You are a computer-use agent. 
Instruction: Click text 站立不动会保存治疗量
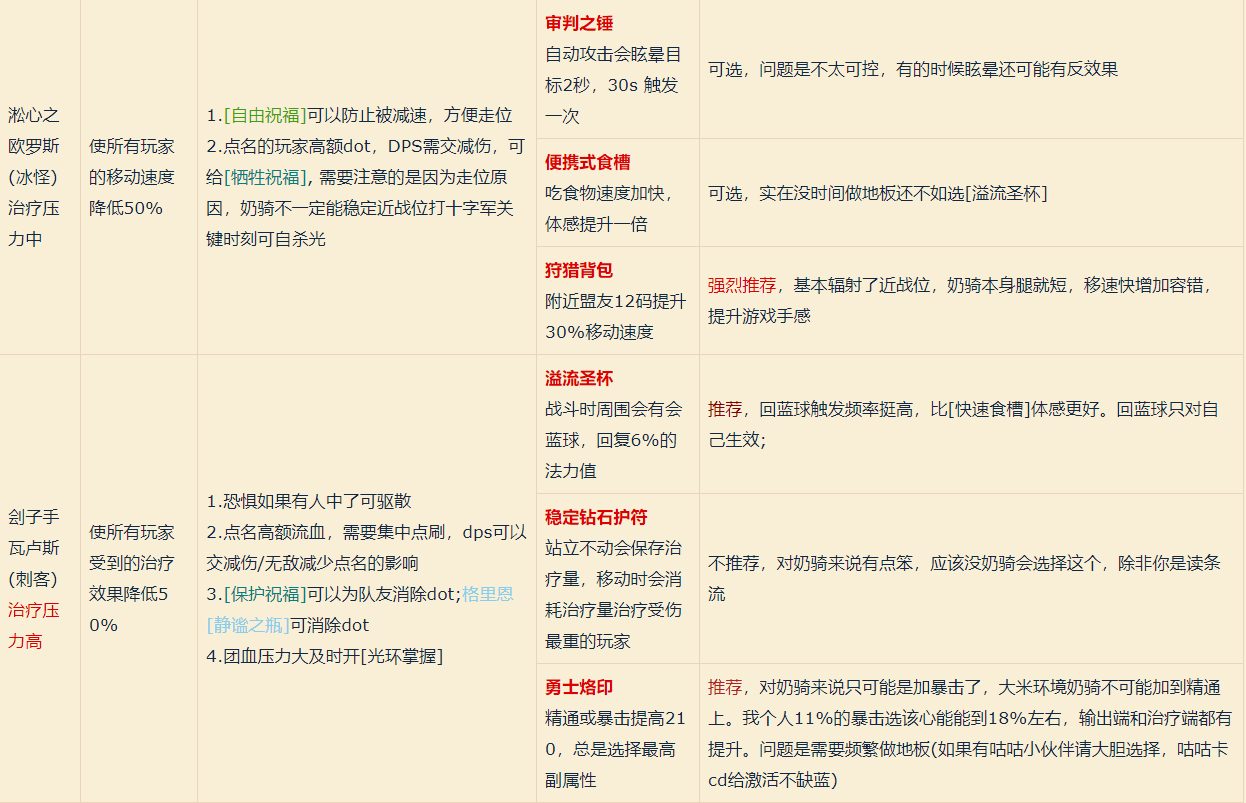click(613, 563)
